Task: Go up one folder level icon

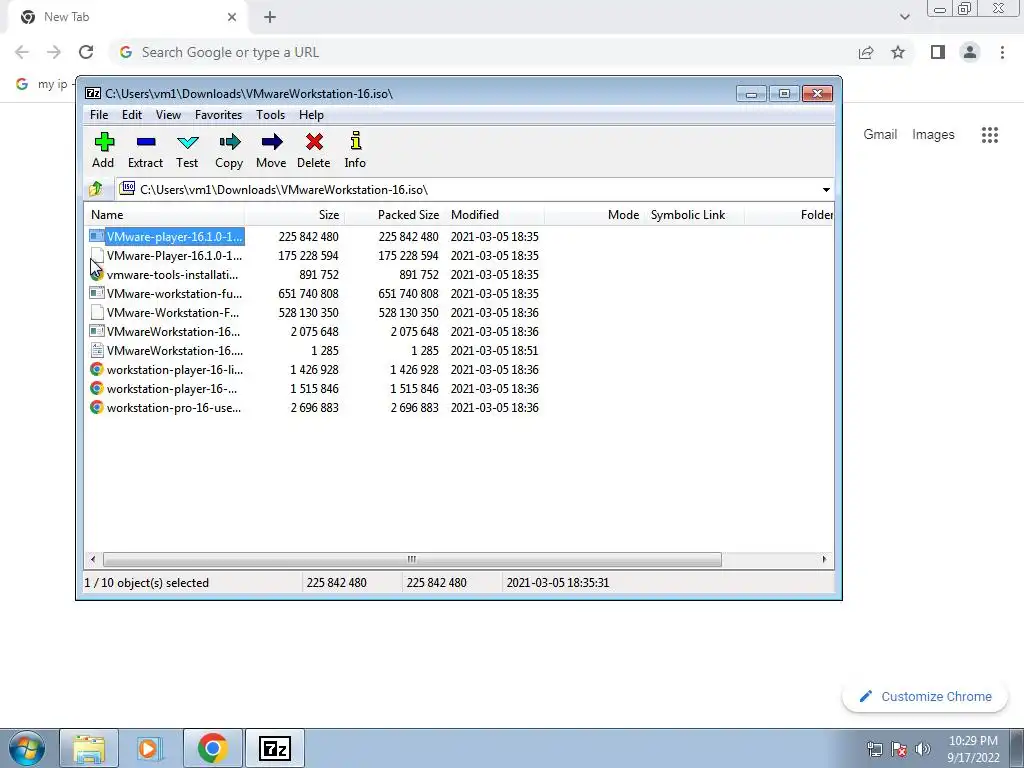Action: (x=96, y=189)
